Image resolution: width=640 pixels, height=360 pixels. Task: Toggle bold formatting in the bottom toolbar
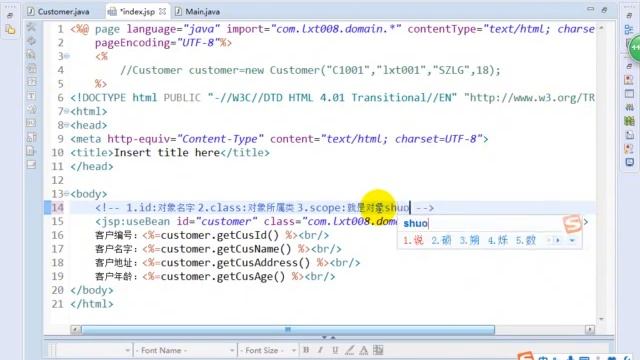coord(306,350)
